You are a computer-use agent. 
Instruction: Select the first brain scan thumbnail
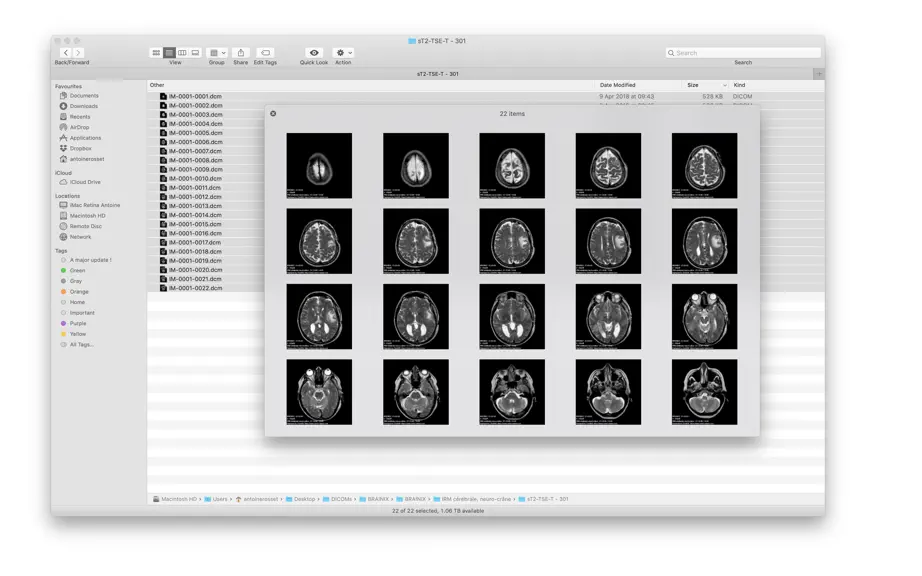coord(319,166)
